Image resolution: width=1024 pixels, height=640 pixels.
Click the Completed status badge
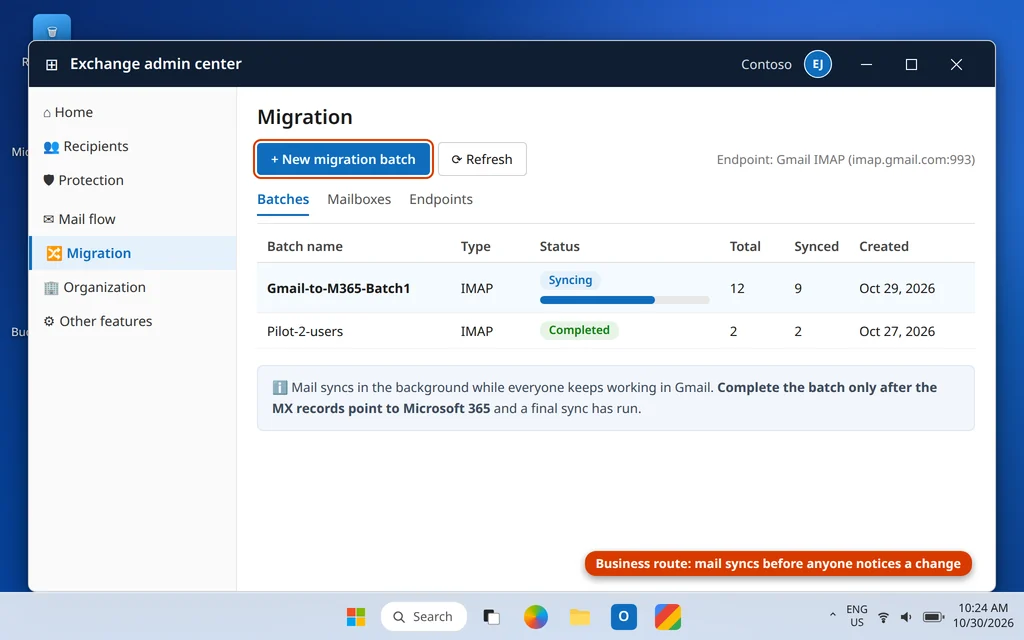pyautogui.click(x=579, y=330)
